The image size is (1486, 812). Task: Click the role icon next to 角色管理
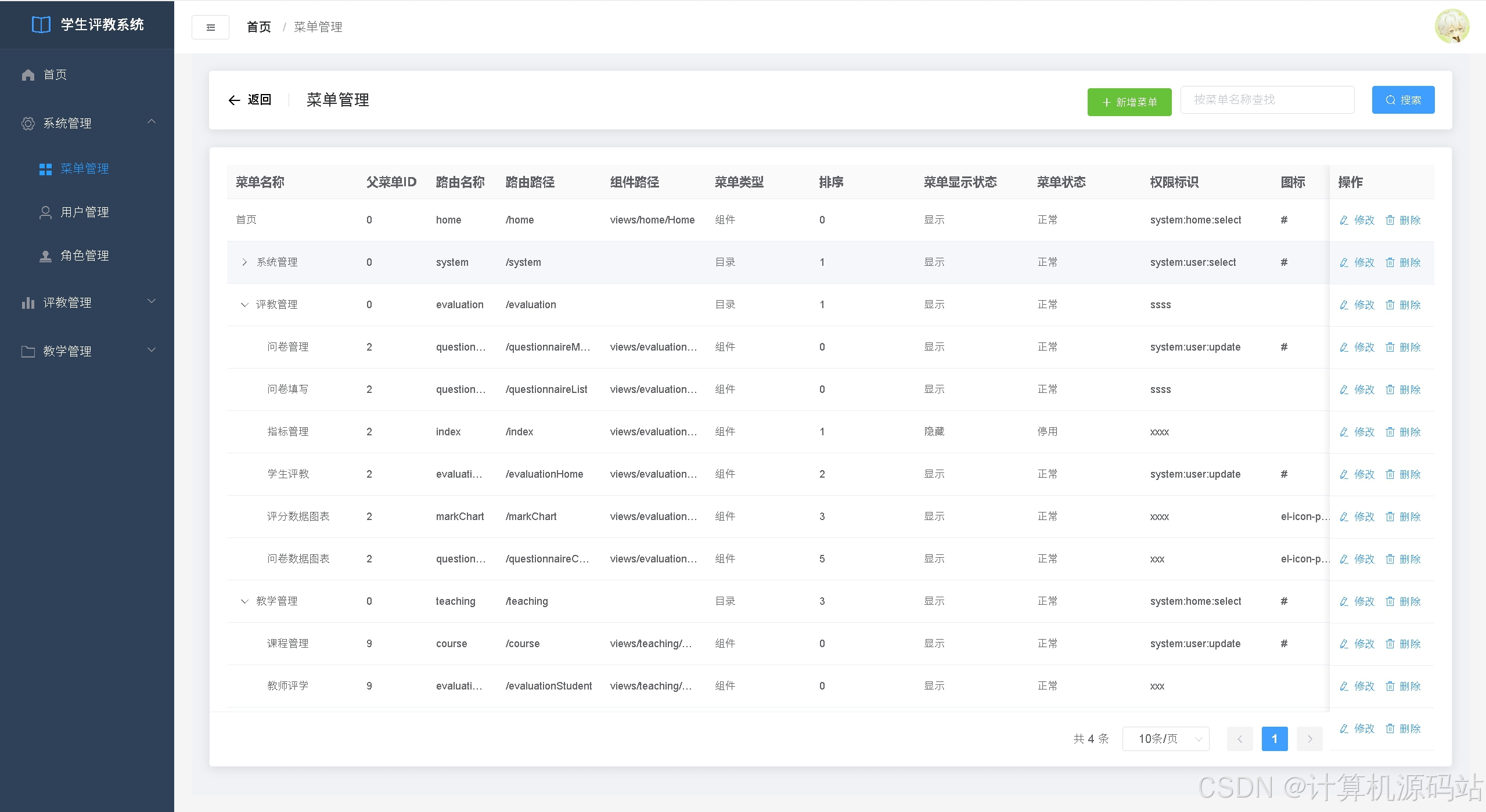45,256
